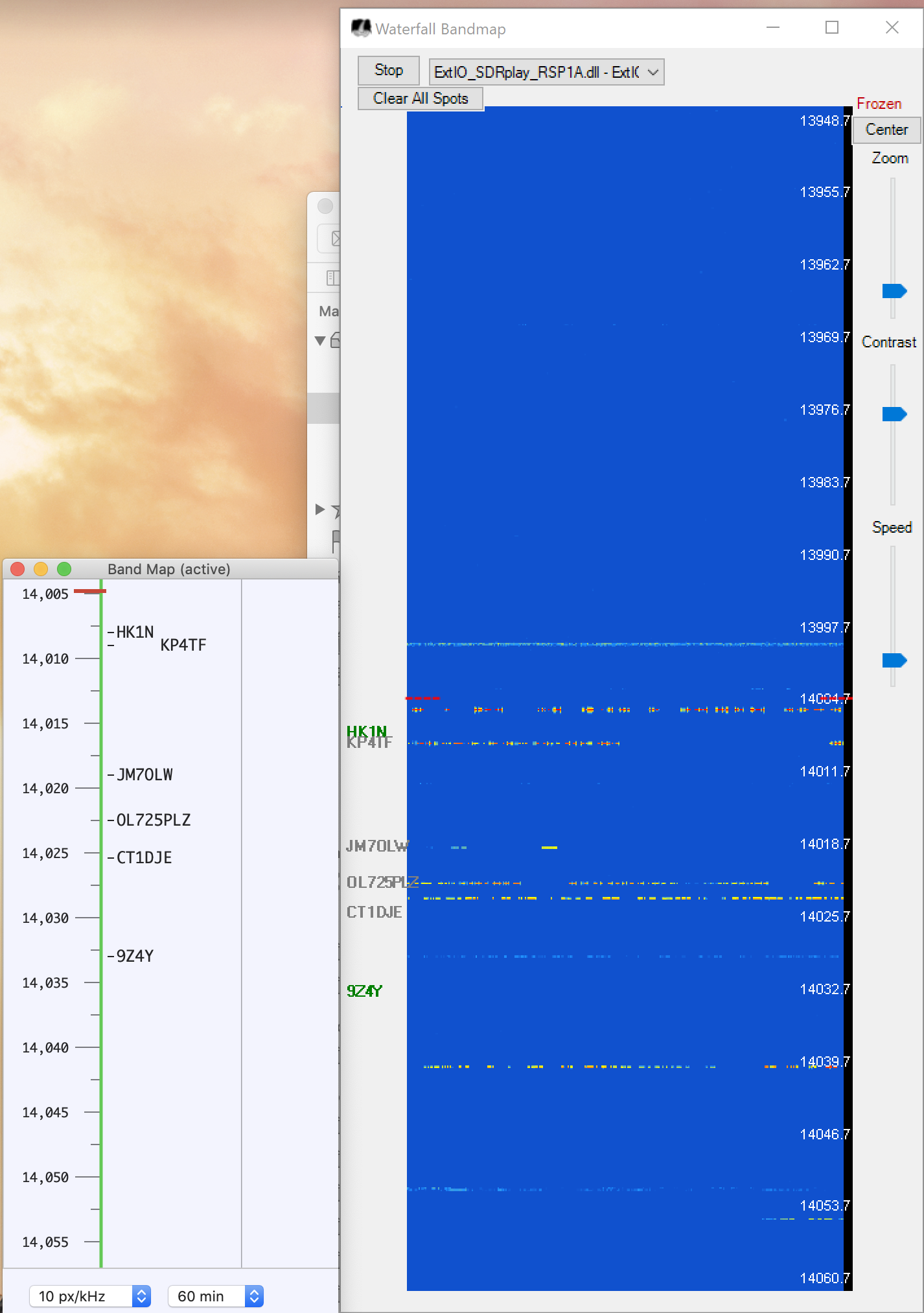Close the Waterfall Bandmap window
This screenshot has width=924, height=1313.
click(x=892, y=28)
